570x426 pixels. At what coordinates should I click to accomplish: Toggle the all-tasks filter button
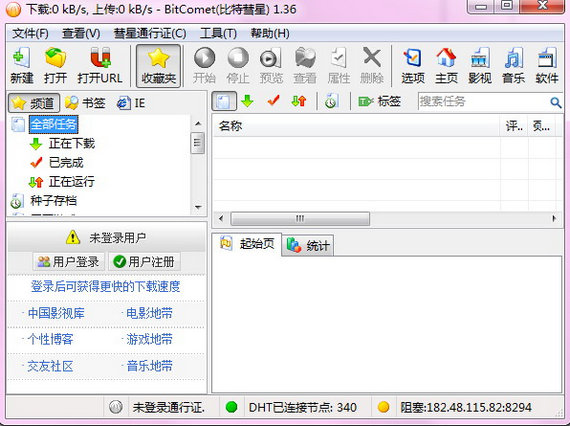(224, 101)
